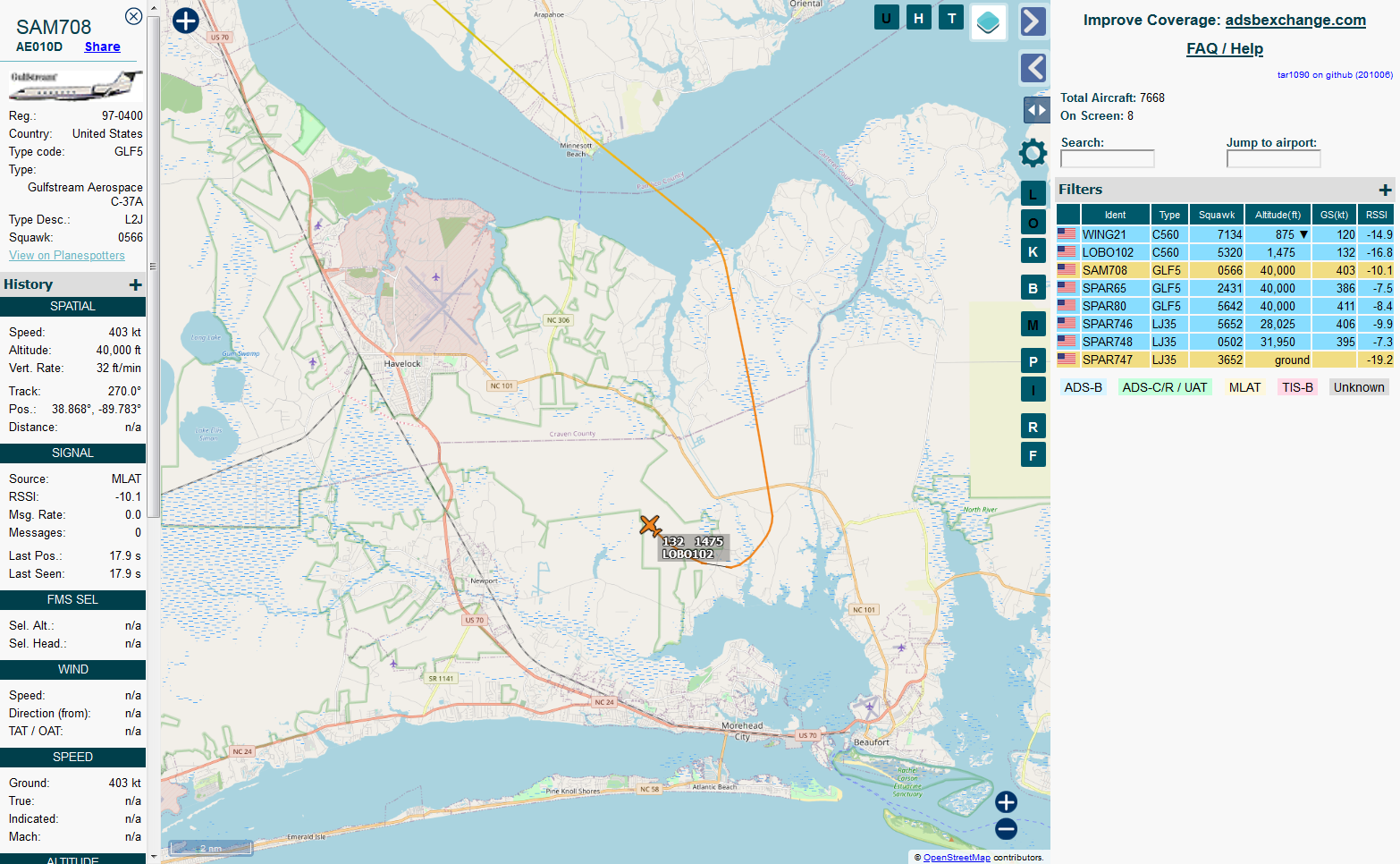Open the OpenStreetMap attribution link
1400x864 pixels.
click(957, 857)
